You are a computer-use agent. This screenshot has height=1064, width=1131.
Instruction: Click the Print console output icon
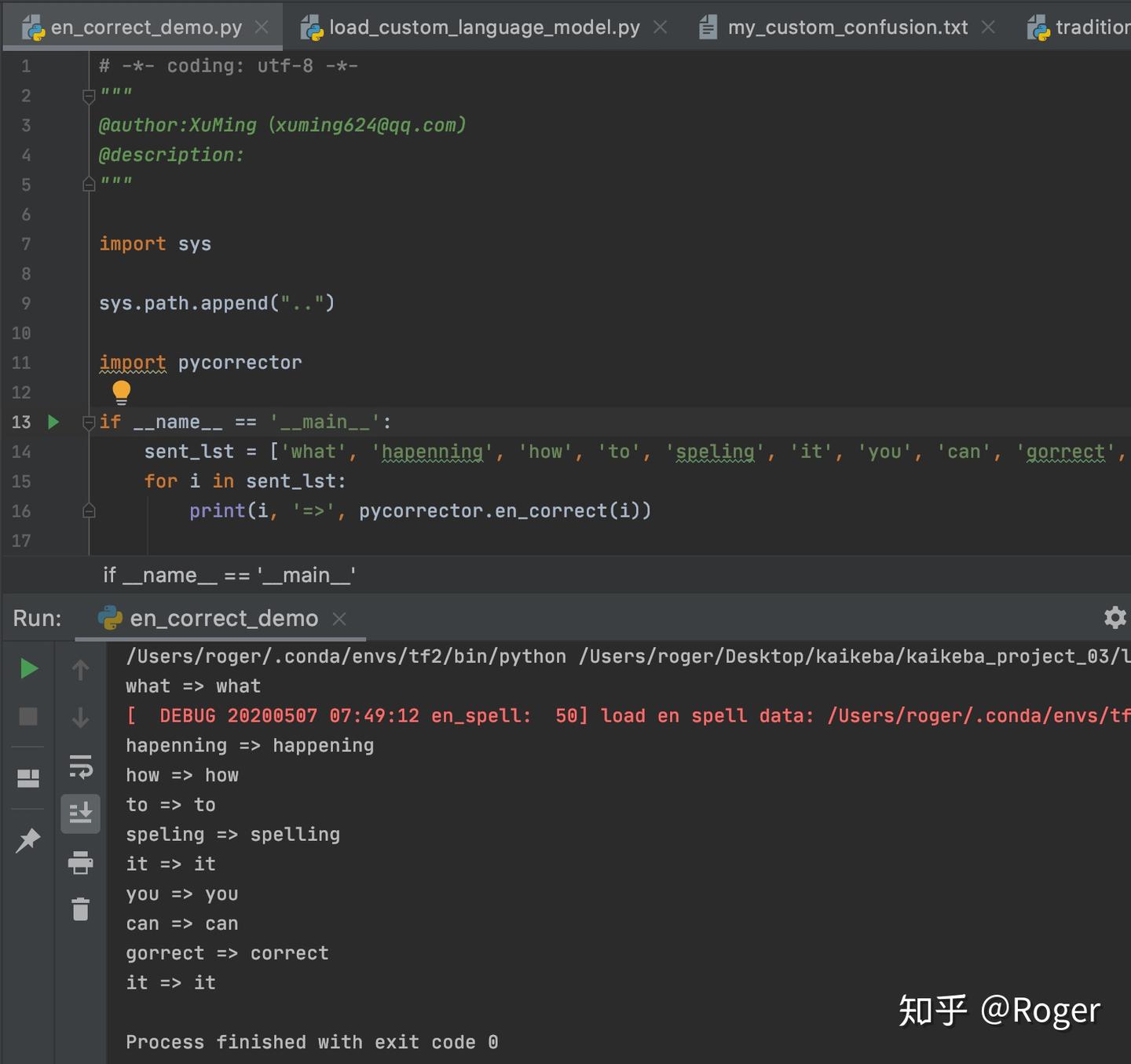click(80, 862)
